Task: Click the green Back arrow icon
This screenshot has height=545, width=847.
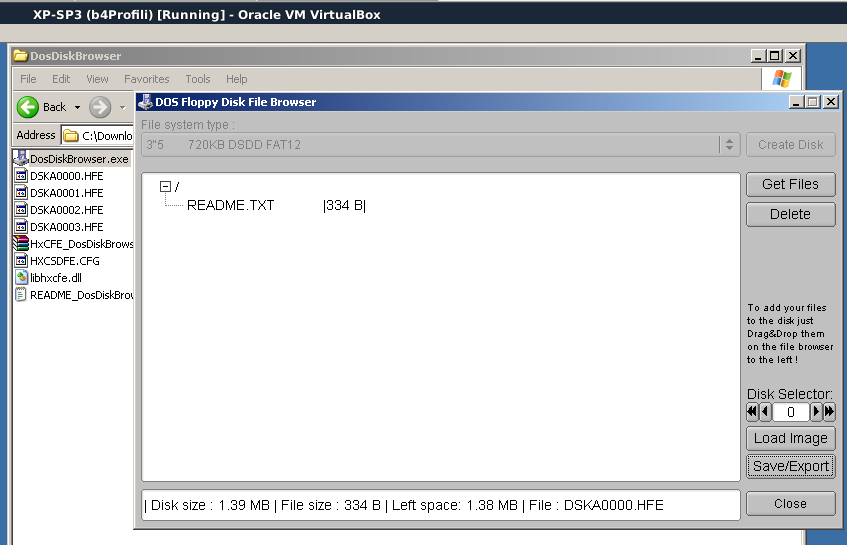Action: pyautogui.click(x=28, y=107)
